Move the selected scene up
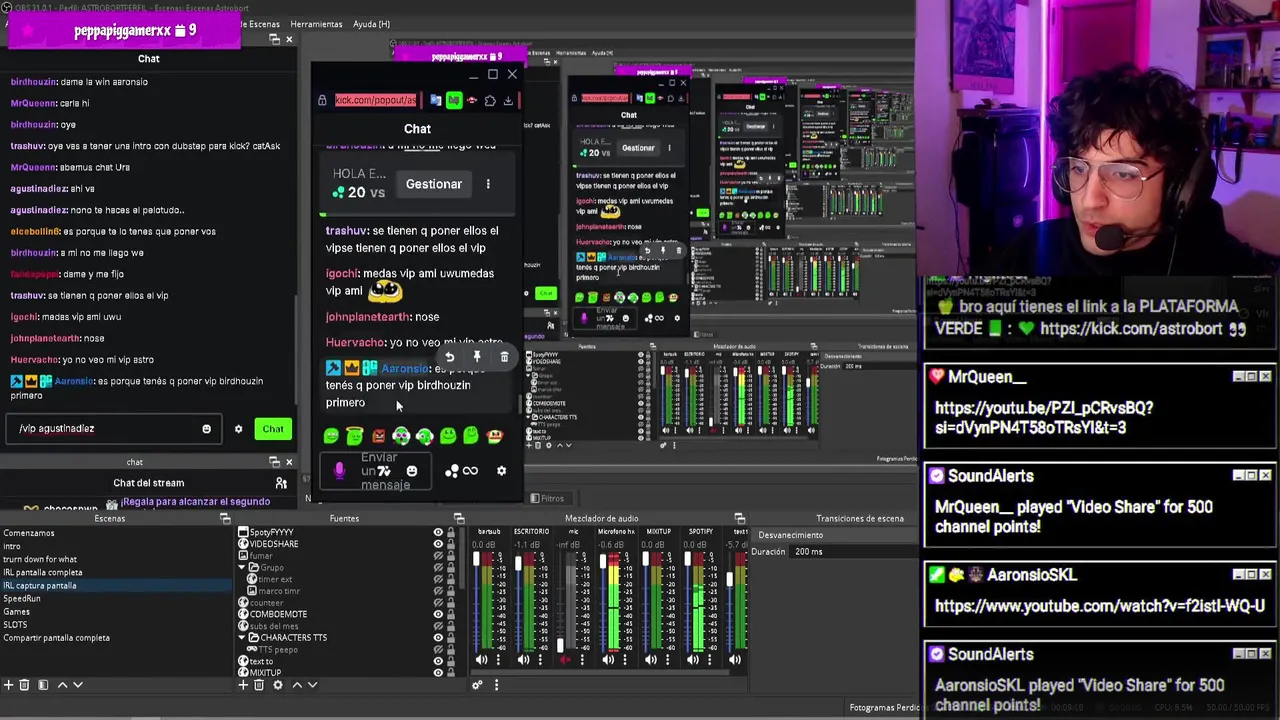This screenshot has width=1280, height=720. (x=62, y=685)
